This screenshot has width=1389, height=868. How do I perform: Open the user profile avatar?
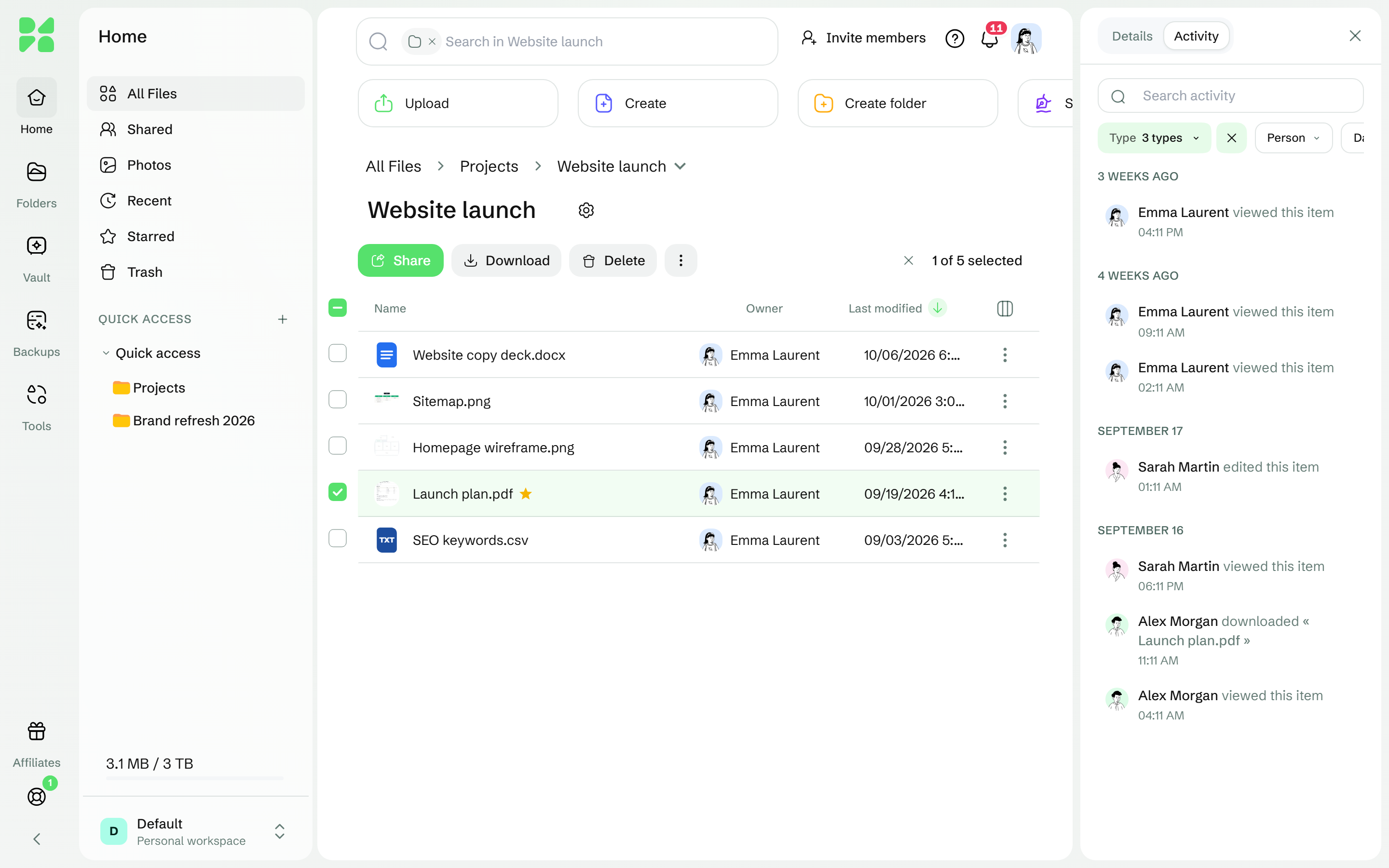point(1026,39)
